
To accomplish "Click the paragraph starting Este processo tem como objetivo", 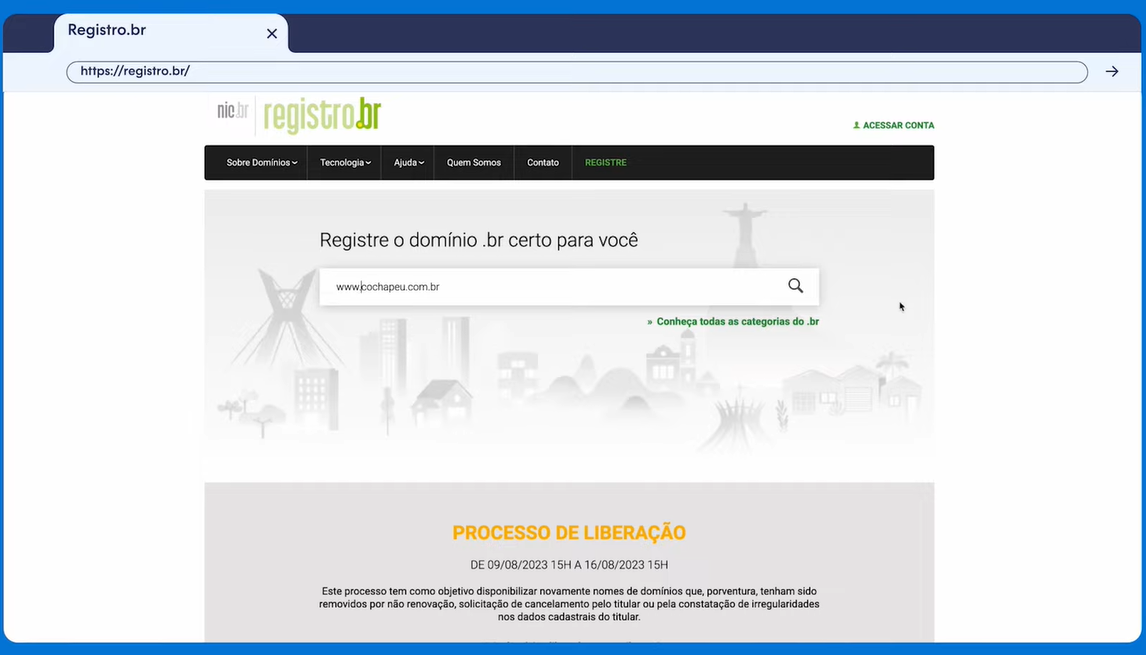I will click(569, 604).
